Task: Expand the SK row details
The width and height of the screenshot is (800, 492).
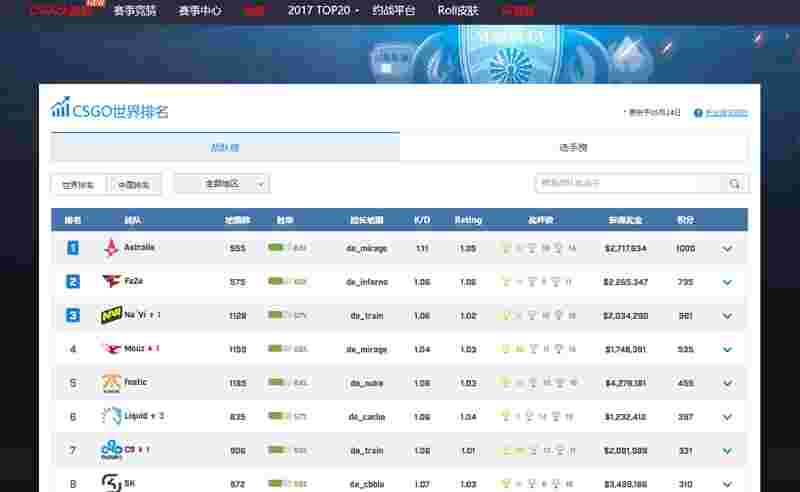Action: click(x=728, y=484)
